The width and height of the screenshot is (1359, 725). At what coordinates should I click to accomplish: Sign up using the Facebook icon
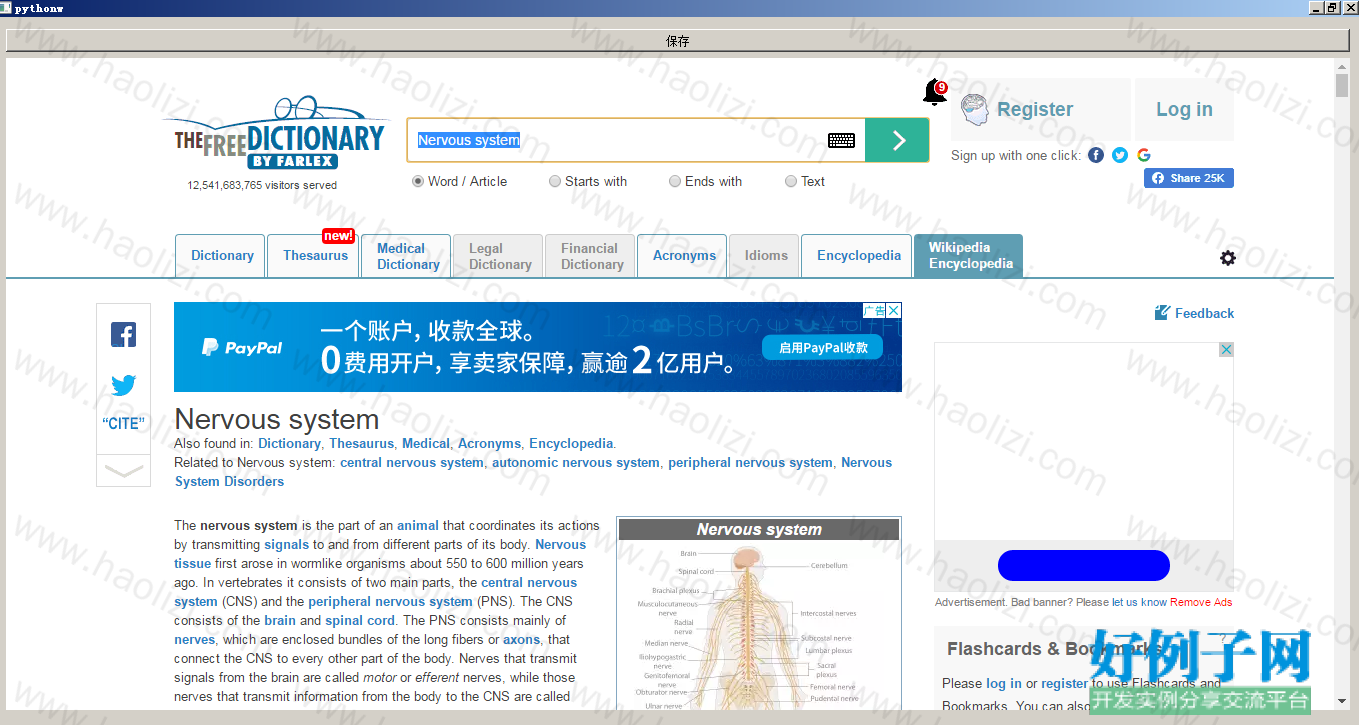pos(1096,155)
